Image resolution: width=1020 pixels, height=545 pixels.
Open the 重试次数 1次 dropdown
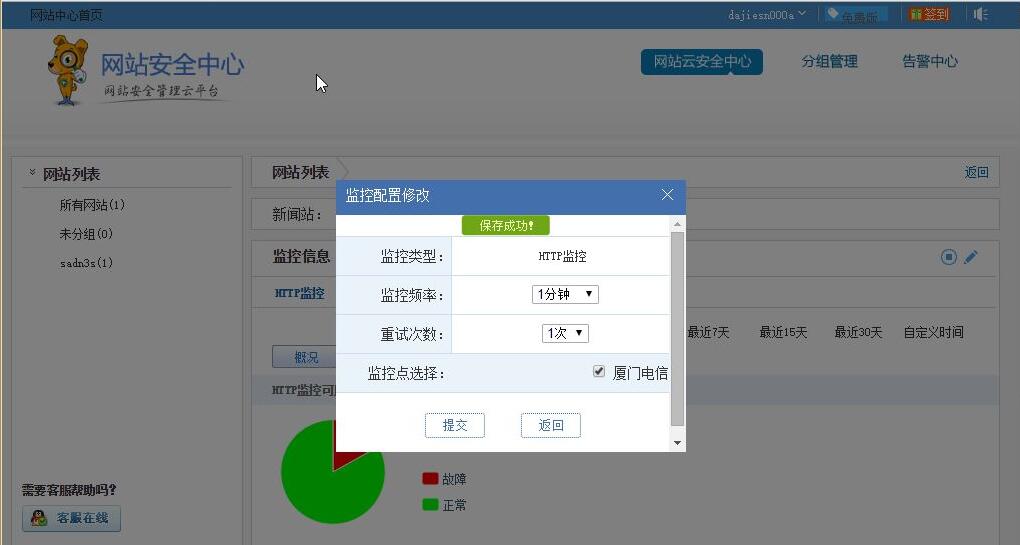pyautogui.click(x=565, y=333)
